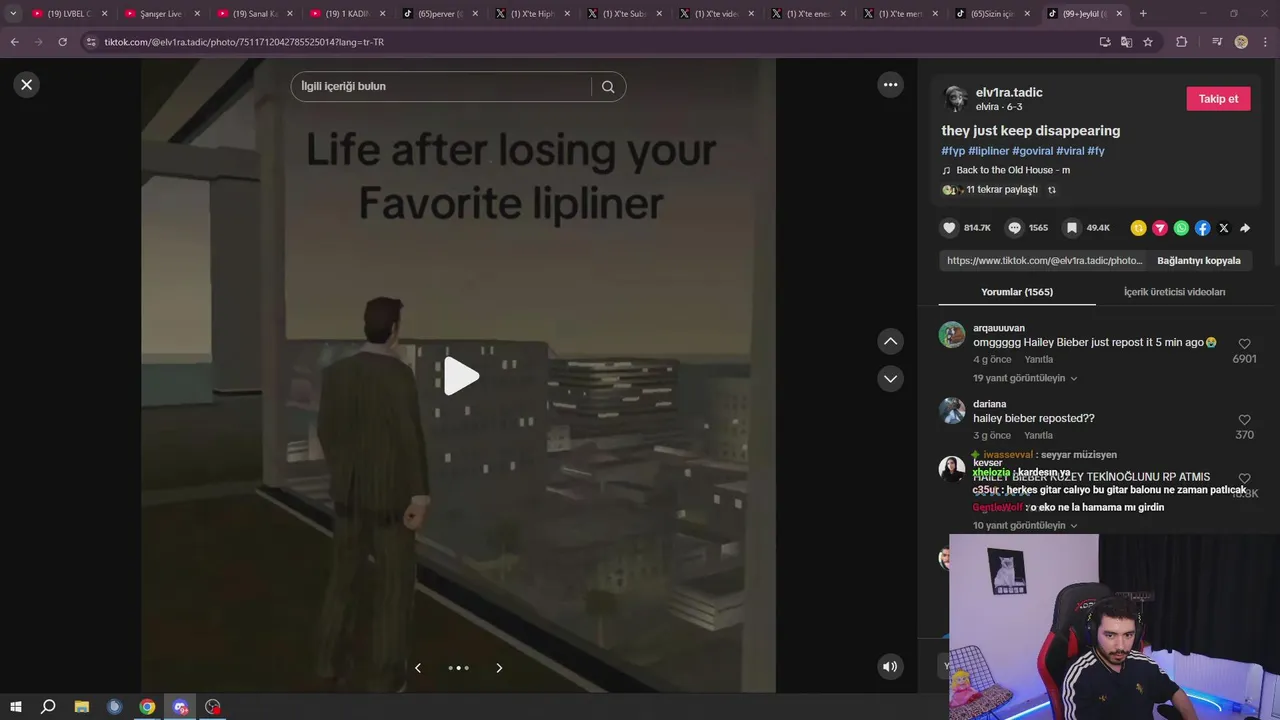Open arqauuuvan's avatar
Viewport: 1280px width, 720px height.
(x=952, y=335)
